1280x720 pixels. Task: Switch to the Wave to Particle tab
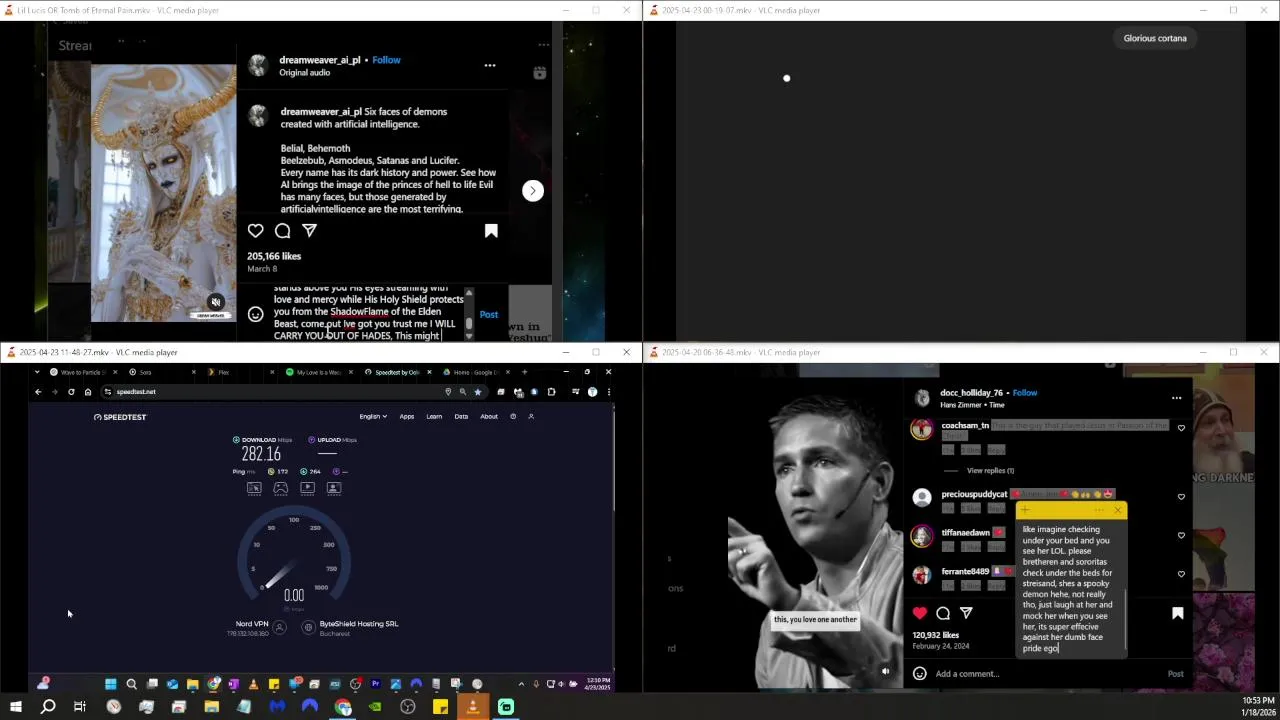[82, 372]
